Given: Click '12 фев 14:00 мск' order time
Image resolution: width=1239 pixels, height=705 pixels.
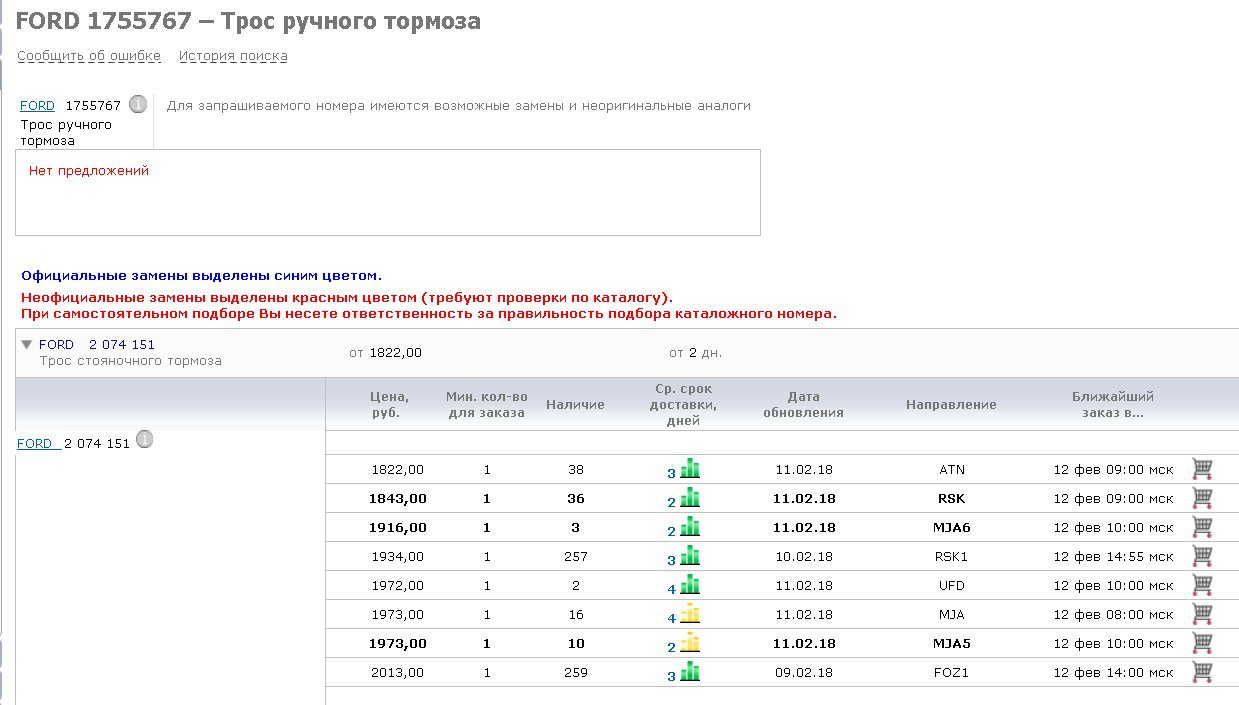Looking at the screenshot, I should 1113,672.
